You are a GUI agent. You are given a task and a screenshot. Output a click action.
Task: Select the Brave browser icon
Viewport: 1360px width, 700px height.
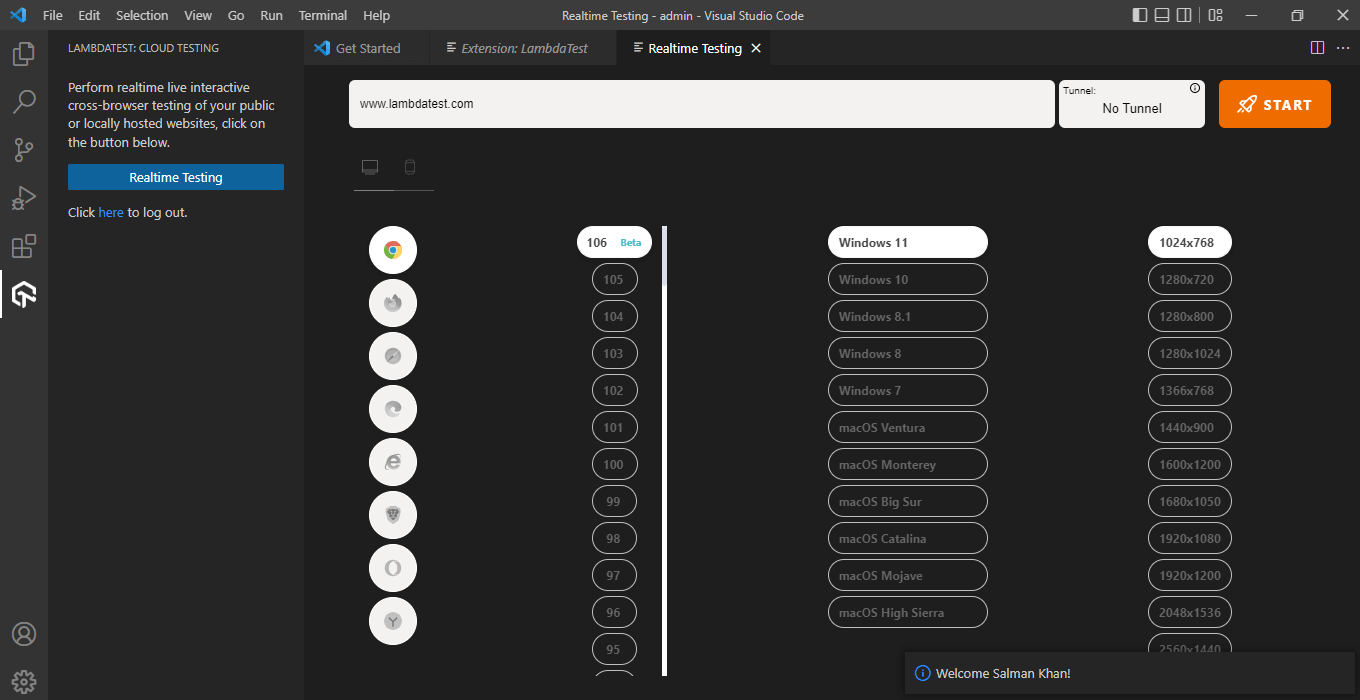pos(393,515)
